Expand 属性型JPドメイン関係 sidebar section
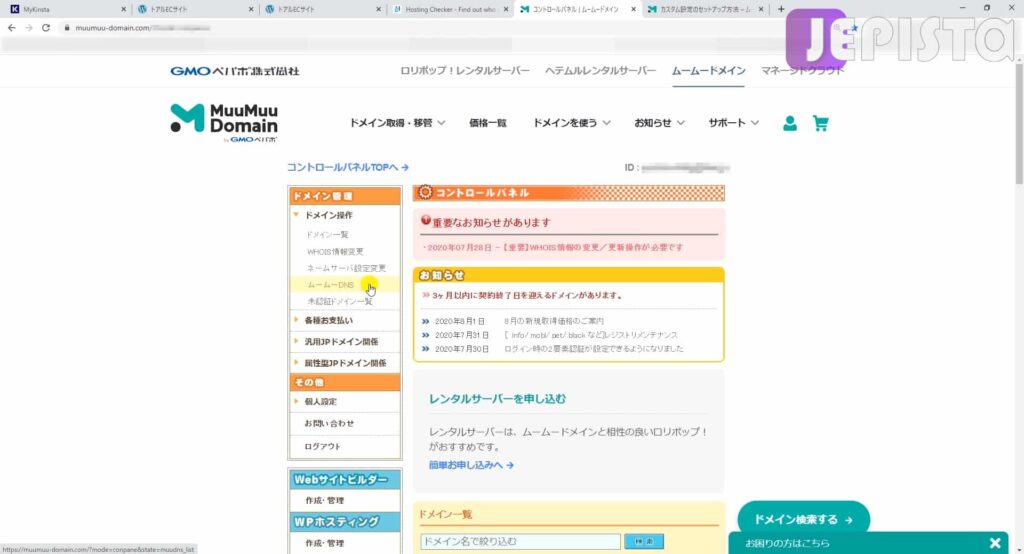The image size is (1024, 554). coord(345,363)
